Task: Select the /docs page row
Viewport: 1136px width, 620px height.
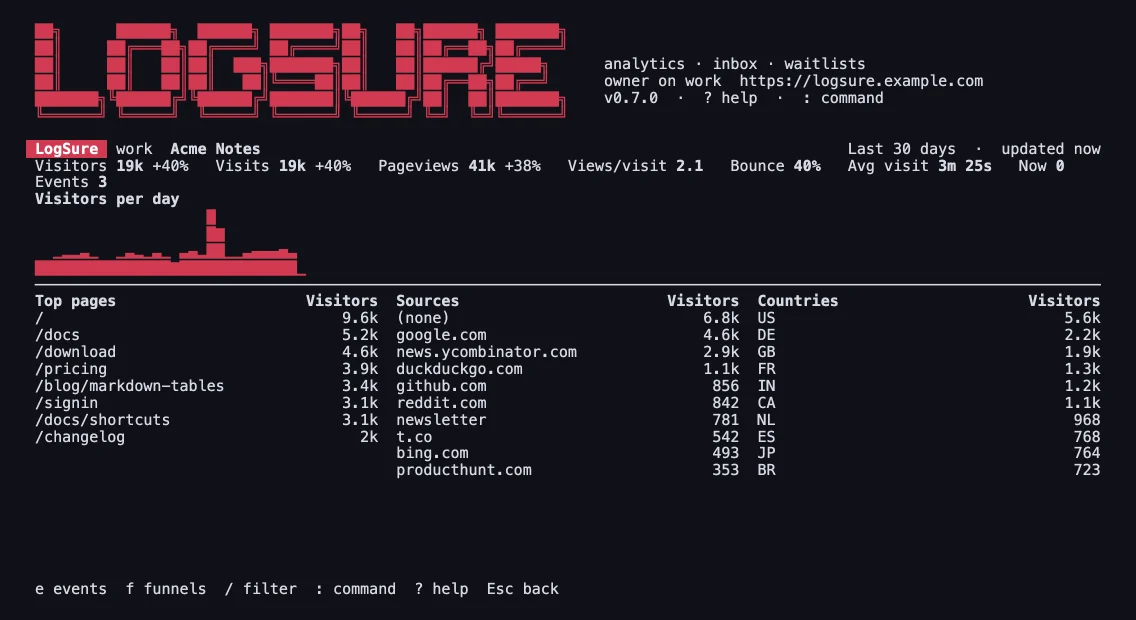Action: point(206,335)
